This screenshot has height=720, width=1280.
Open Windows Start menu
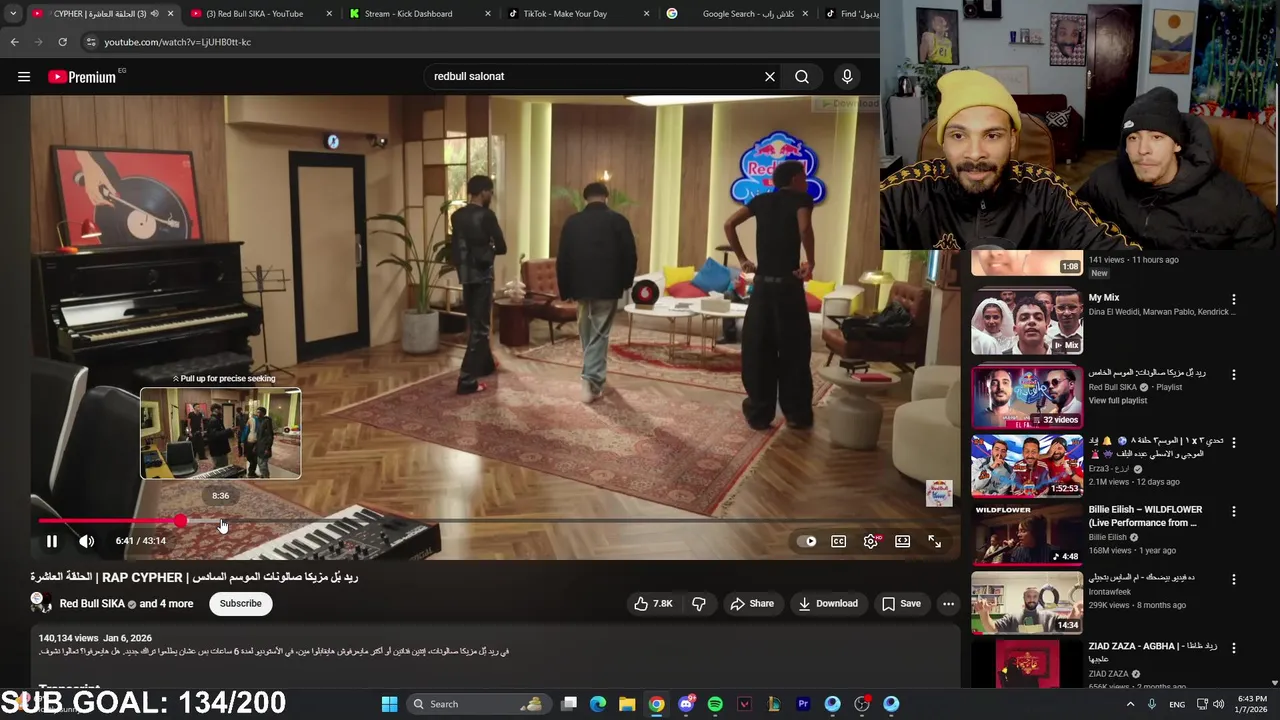click(389, 704)
